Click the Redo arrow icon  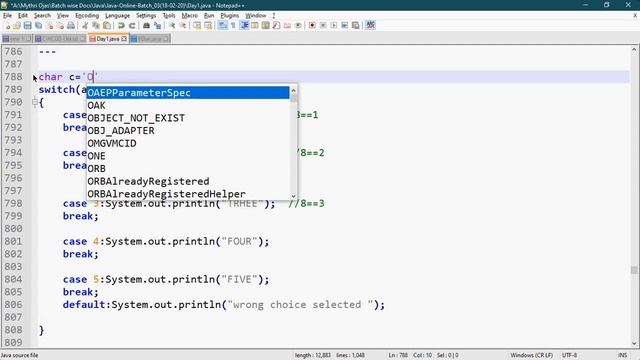point(132,25)
